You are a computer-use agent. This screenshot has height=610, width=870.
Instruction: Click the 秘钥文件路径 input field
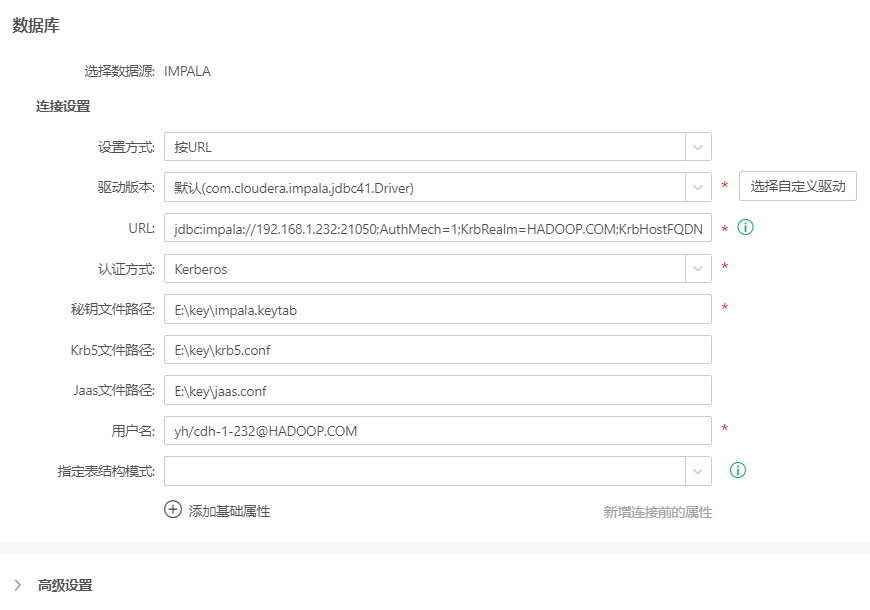pyautogui.click(x=437, y=310)
